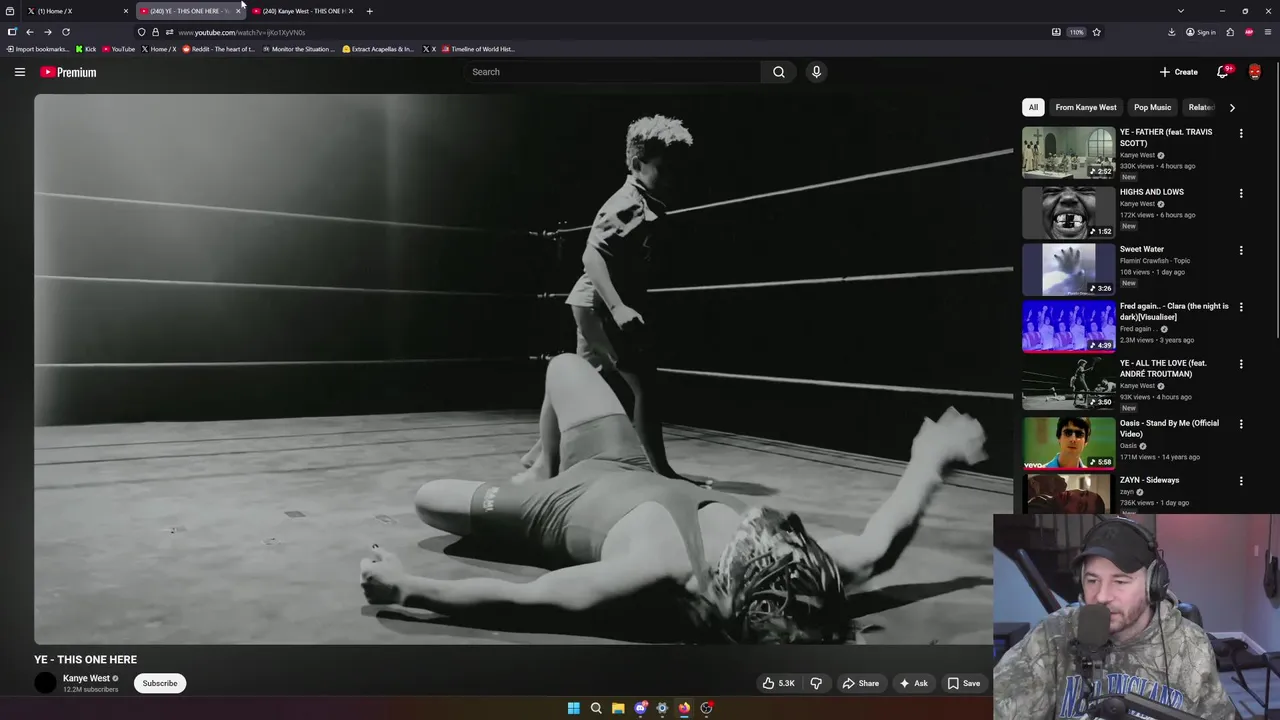
Task: Open Timeline of World History bookmark
Action: [478, 49]
